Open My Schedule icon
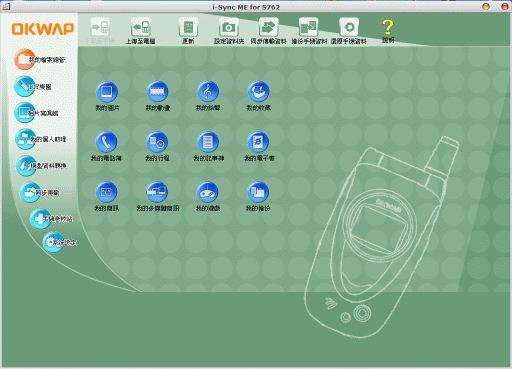 coord(157,142)
